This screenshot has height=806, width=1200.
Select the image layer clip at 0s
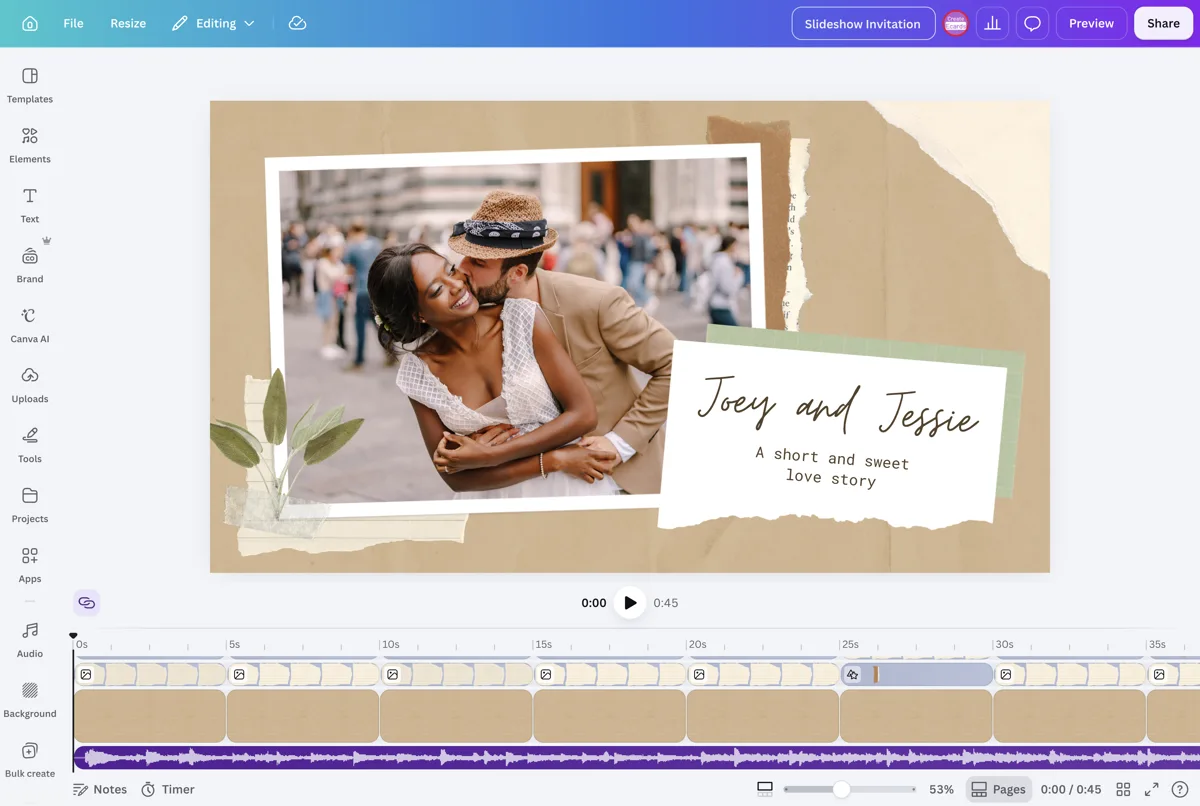click(150, 674)
